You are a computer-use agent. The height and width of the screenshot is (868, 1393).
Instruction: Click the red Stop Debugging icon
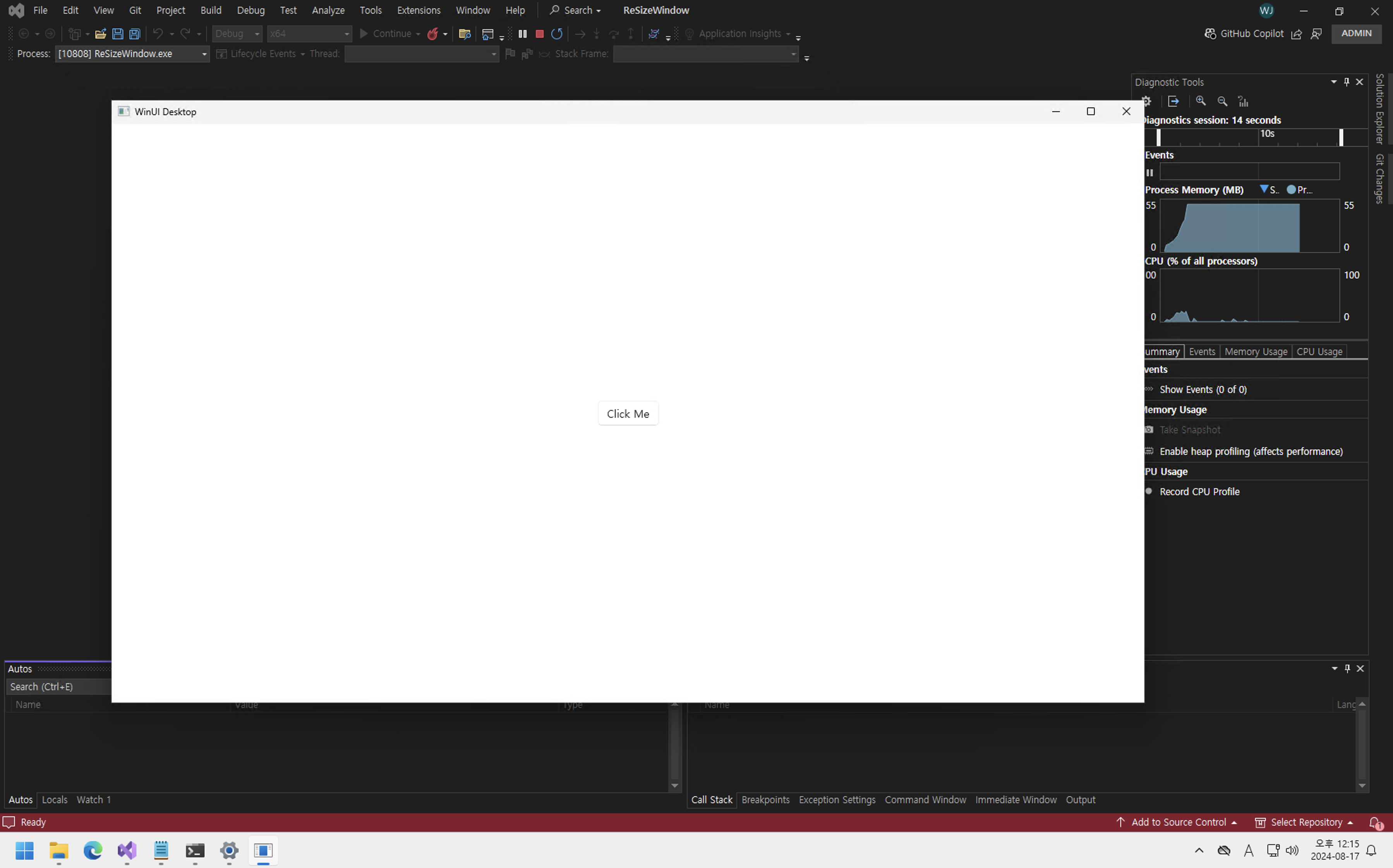pos(539,34)
